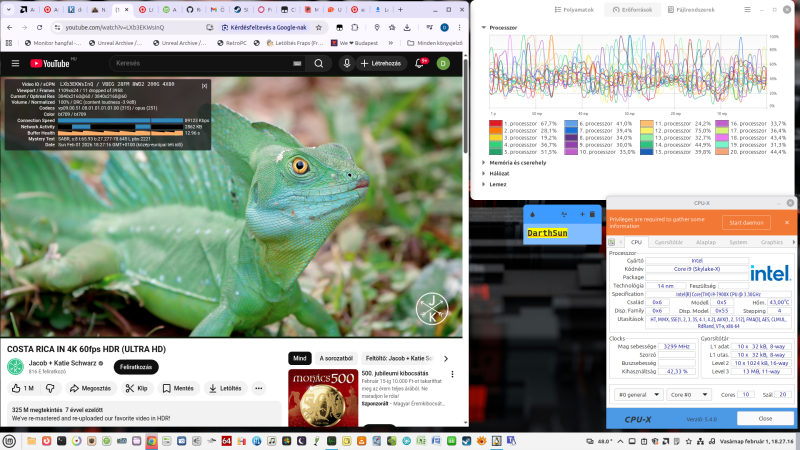The height and width of the screenshot is (450, 800).
Task: Open the Files folder icon in taskbar
Action: (31, 441)
